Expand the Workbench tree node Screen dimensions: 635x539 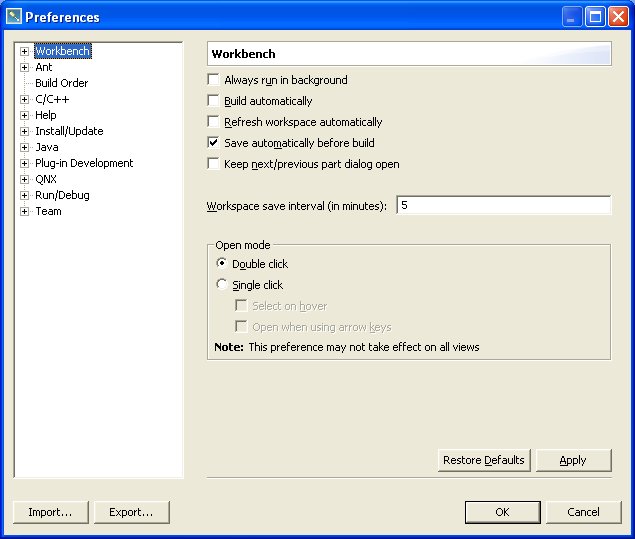click(24, 51)
